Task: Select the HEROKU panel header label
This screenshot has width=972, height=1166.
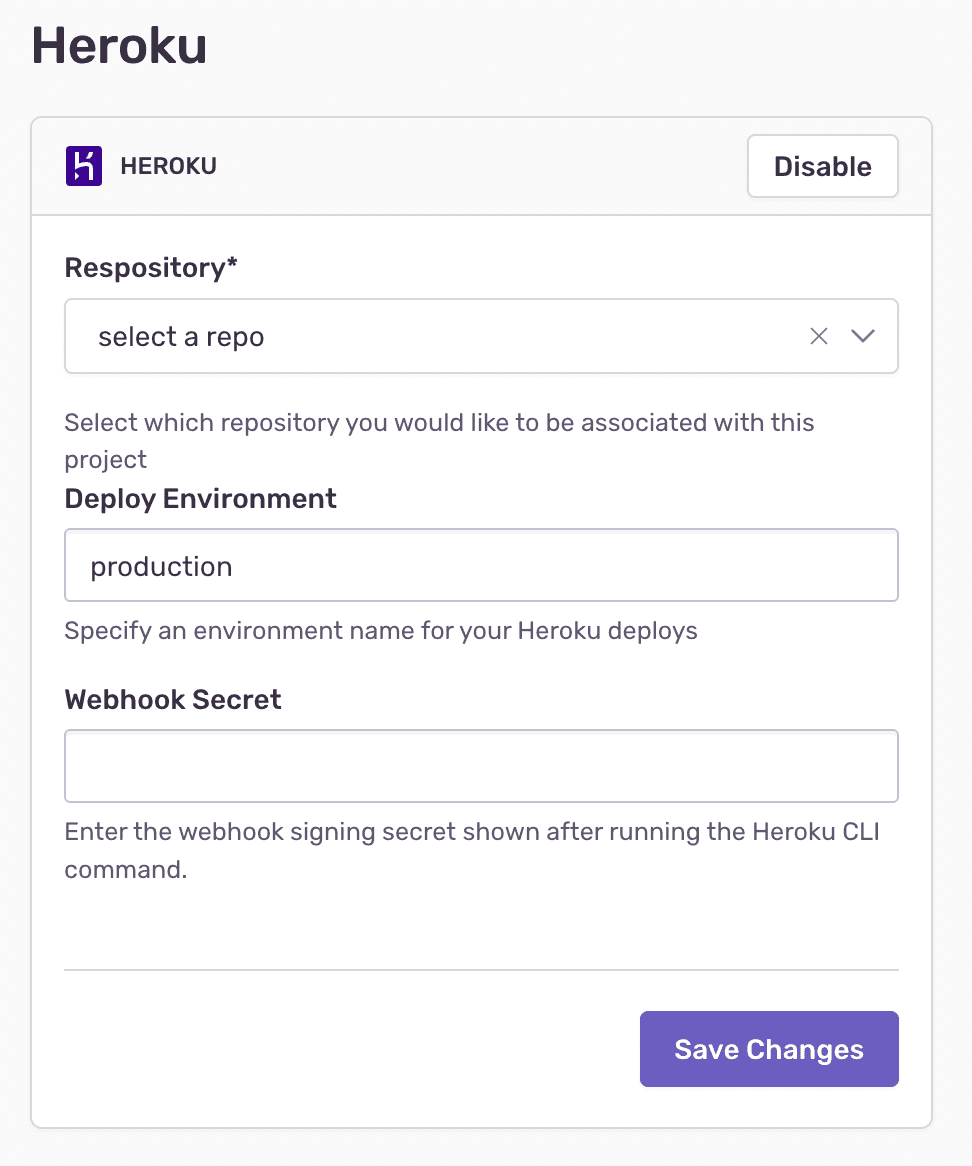Action: click(168, 166)
